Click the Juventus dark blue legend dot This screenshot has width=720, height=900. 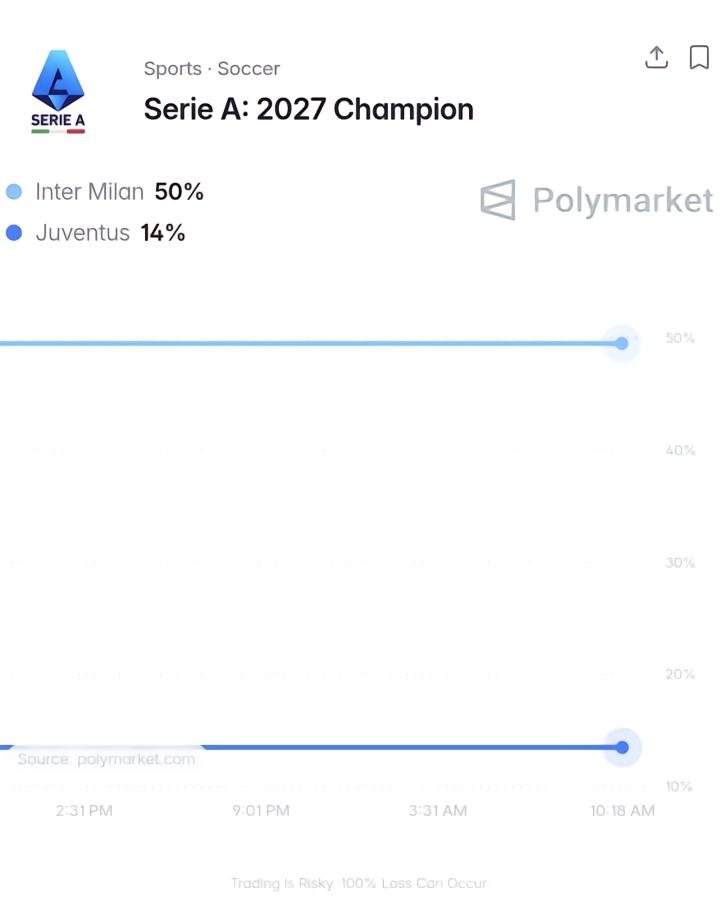[14, 233]
